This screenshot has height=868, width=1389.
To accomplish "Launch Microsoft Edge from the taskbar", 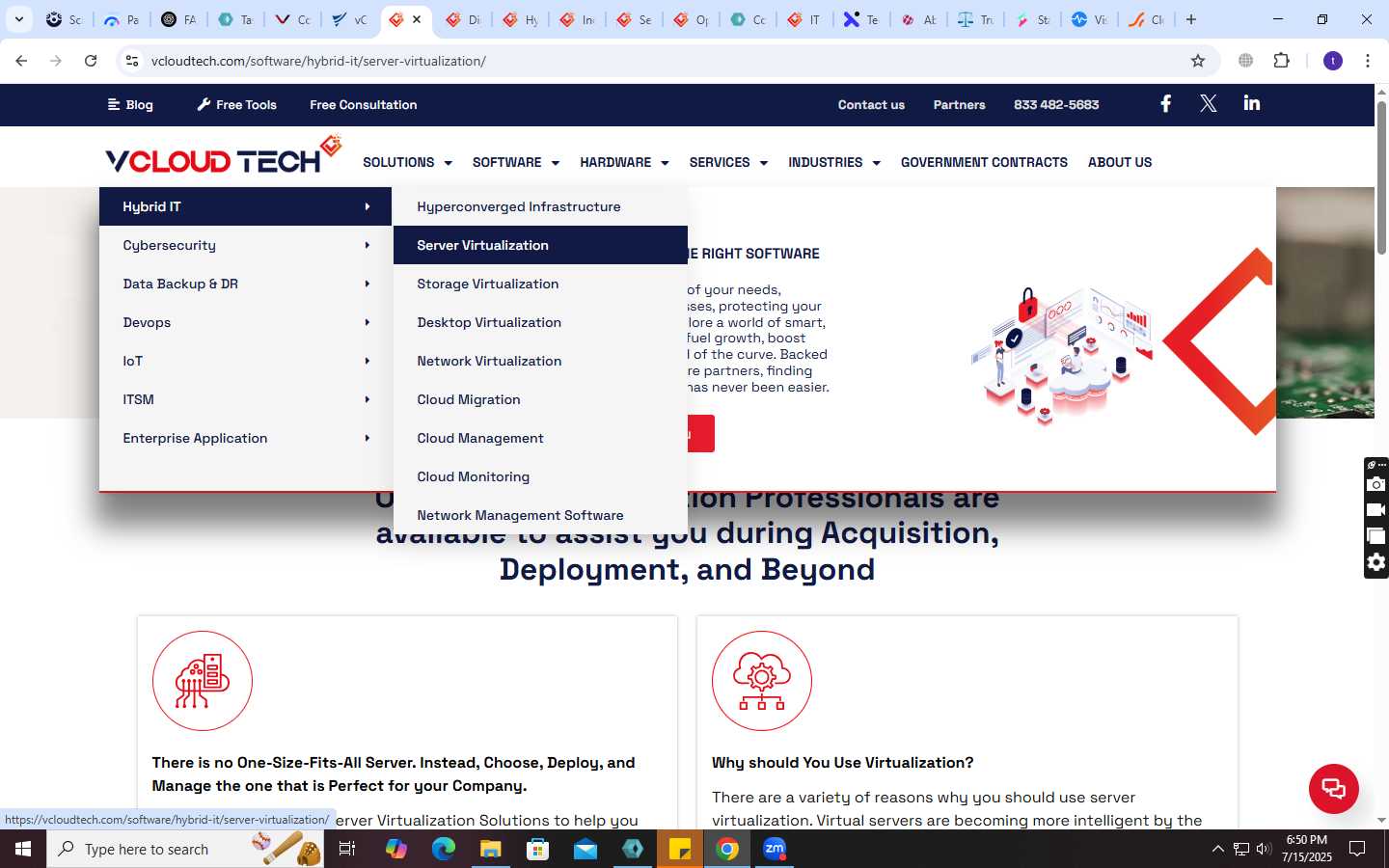I will (443, 849).
